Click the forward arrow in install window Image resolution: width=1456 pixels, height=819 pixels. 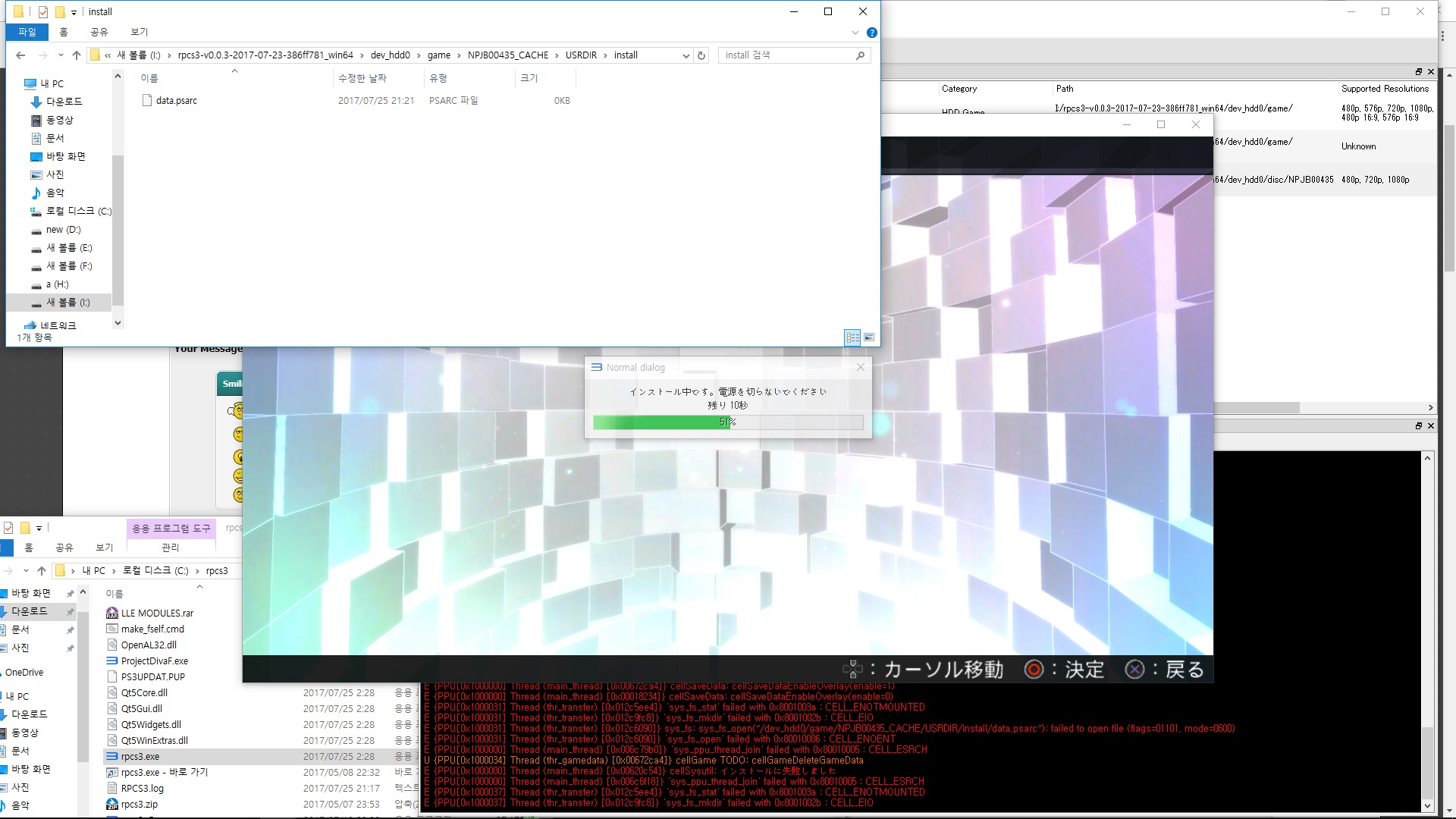[42, 55]
